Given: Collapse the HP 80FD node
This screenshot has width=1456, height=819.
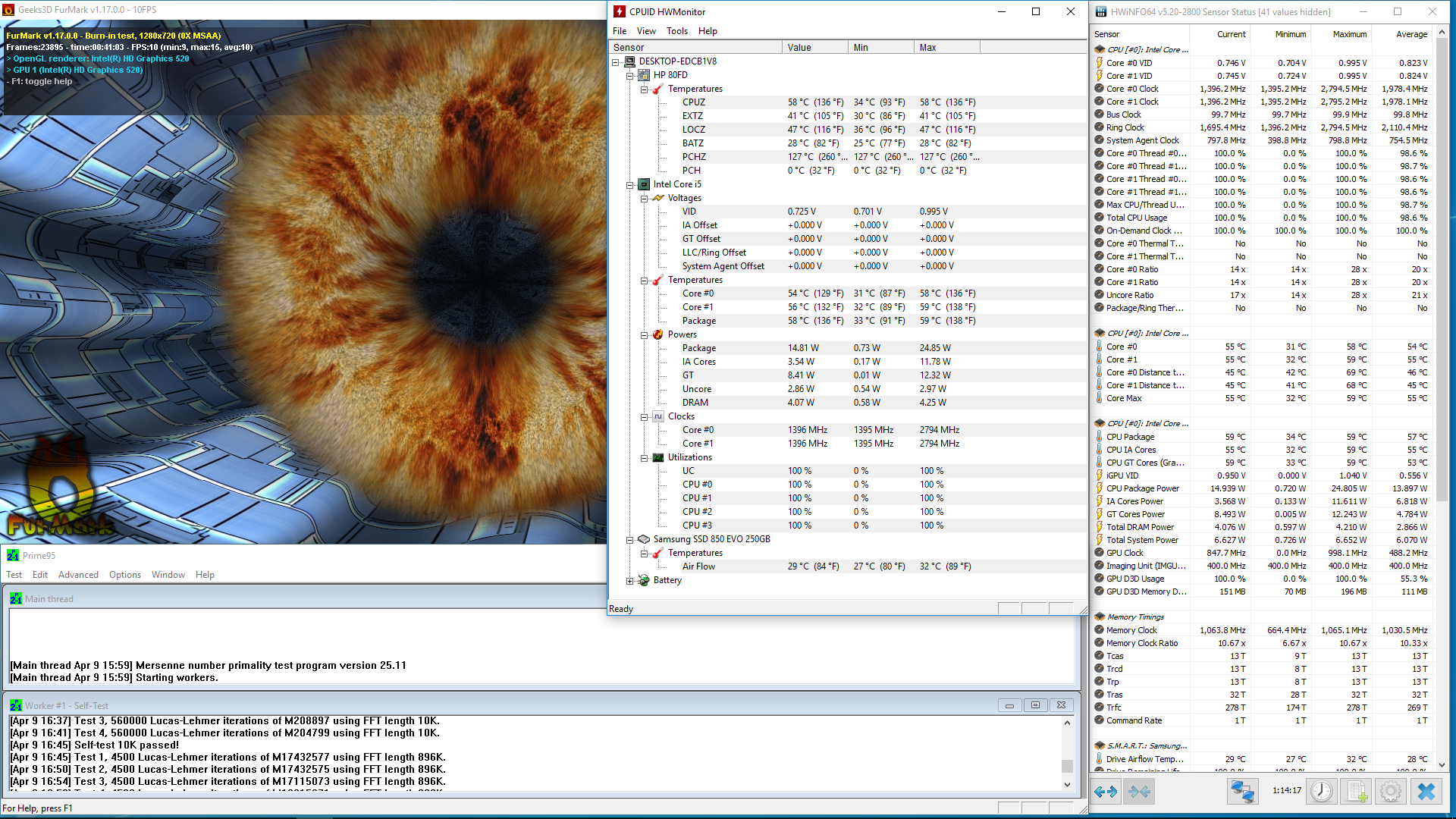Looking at the screenshot, I should tap(629, 76).
